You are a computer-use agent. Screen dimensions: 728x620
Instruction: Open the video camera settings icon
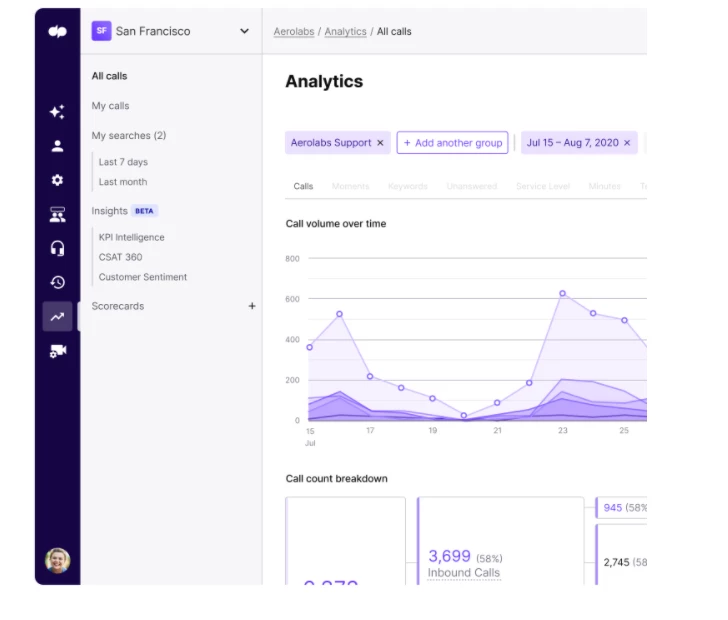58,351
